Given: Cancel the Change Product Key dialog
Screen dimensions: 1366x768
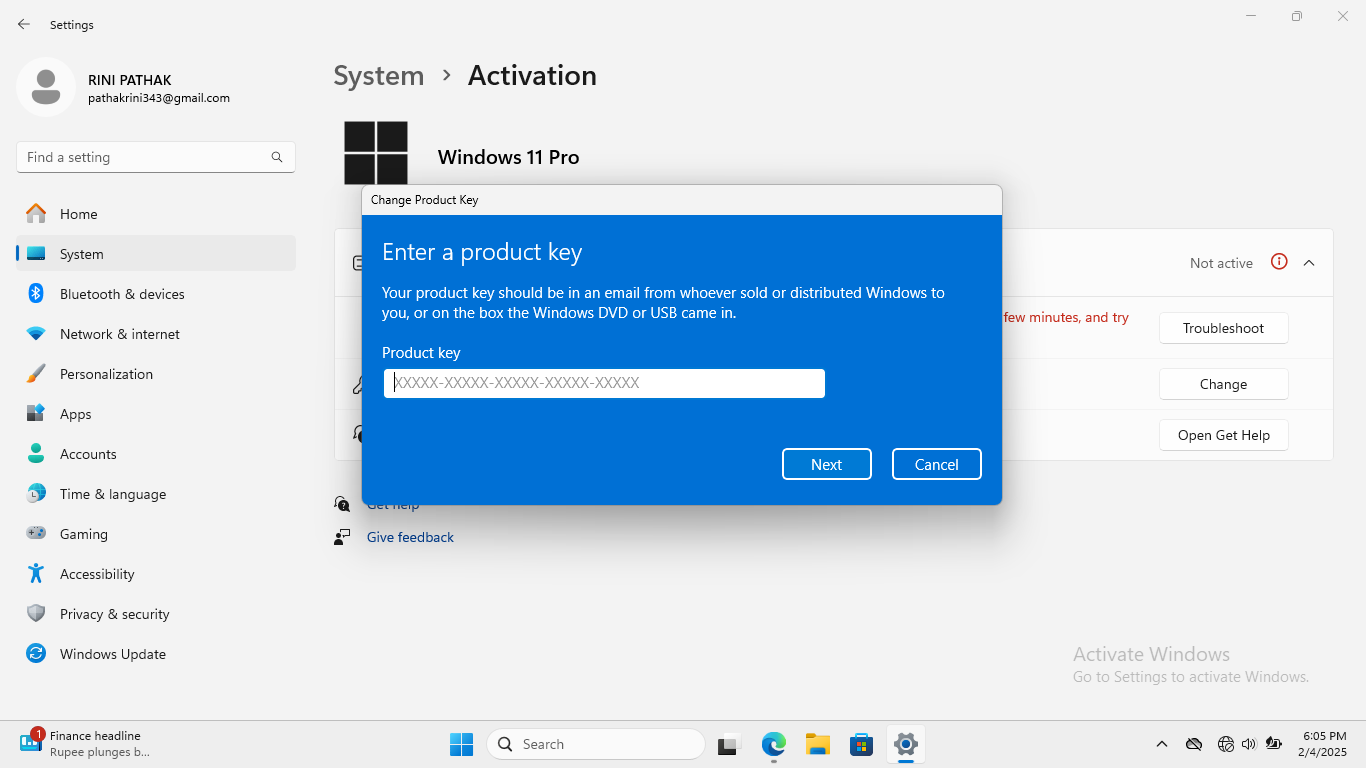Looking at the screenshot, I should 937,464.
